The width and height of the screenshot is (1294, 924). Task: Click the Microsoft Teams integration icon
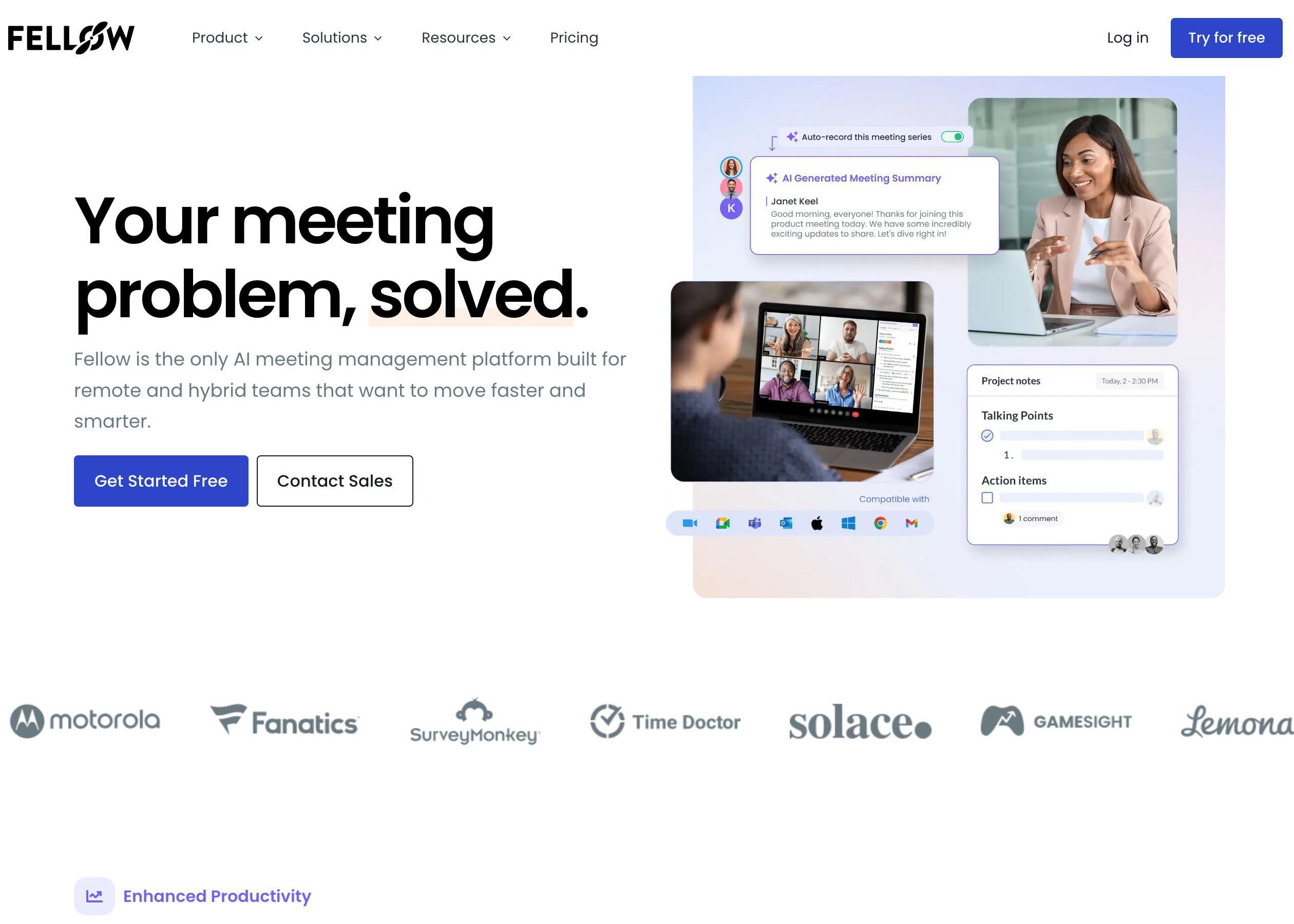(753, 522)
